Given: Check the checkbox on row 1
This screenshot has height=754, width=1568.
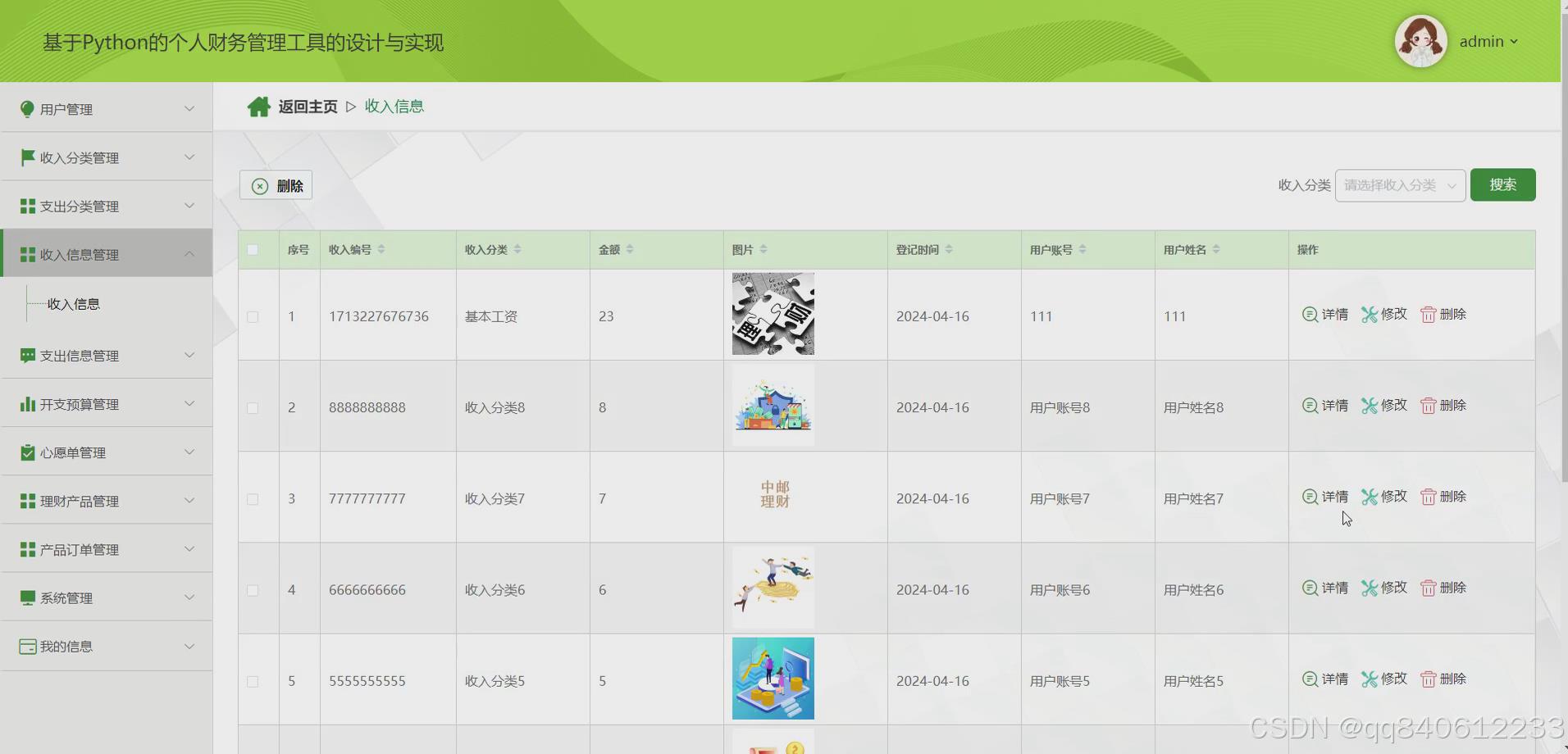Looking at the screenshot, I should click(253, 316).
